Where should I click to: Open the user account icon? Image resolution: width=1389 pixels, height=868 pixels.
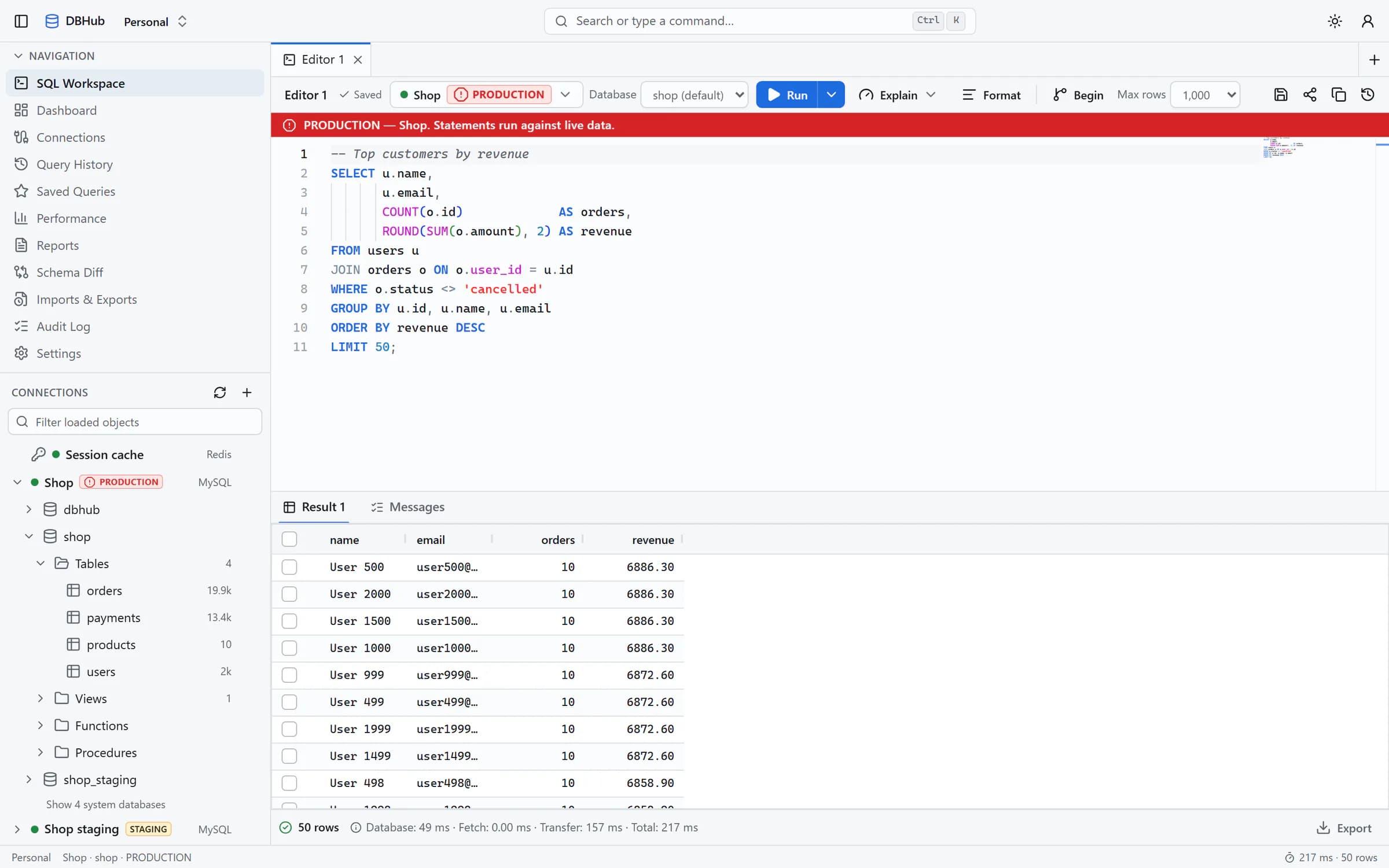1368,21
